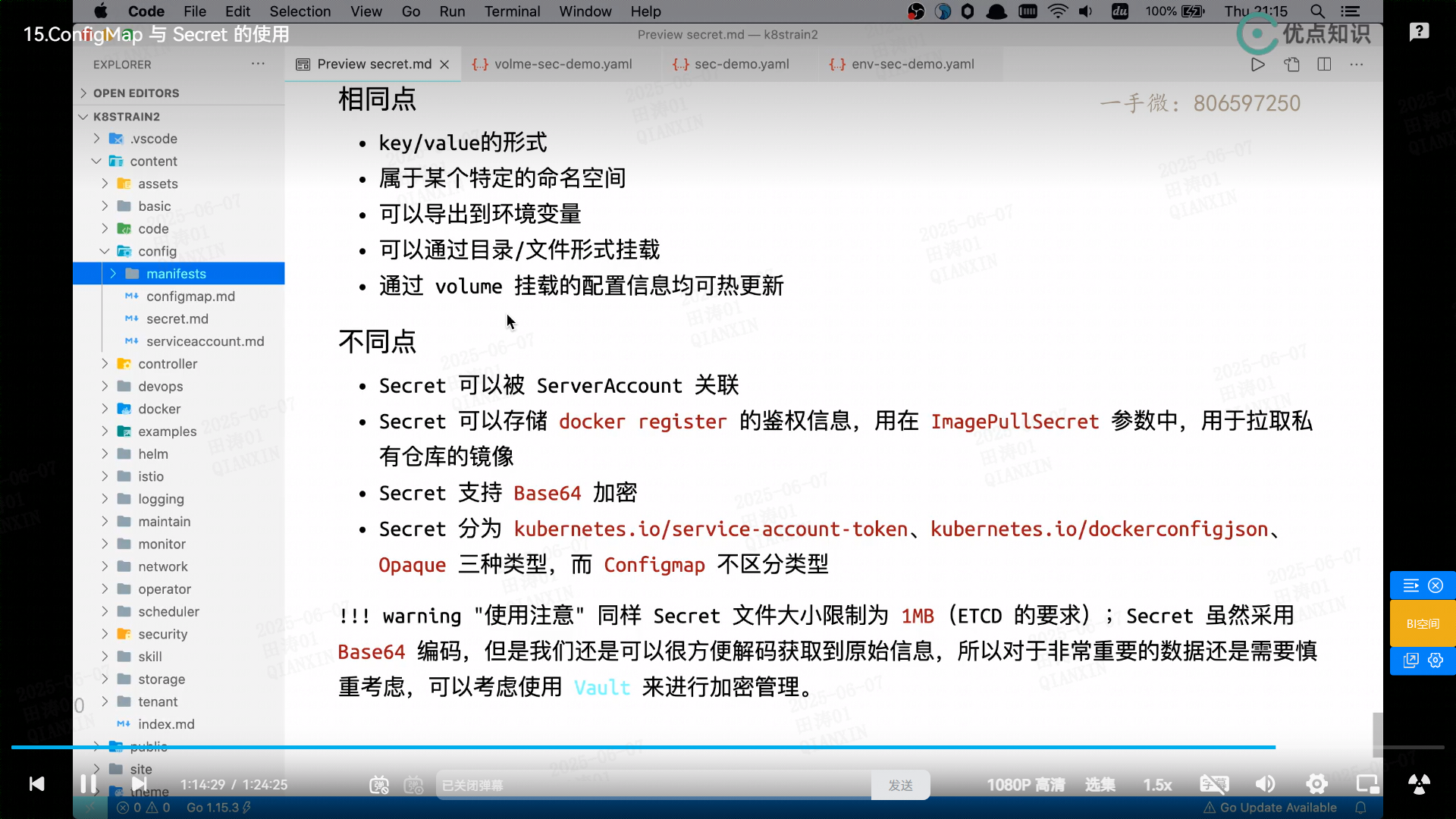Image resolution: width=1456 pixels, height=819 pixels.
Task: Mute the player volume
Action: (1265, 784)
